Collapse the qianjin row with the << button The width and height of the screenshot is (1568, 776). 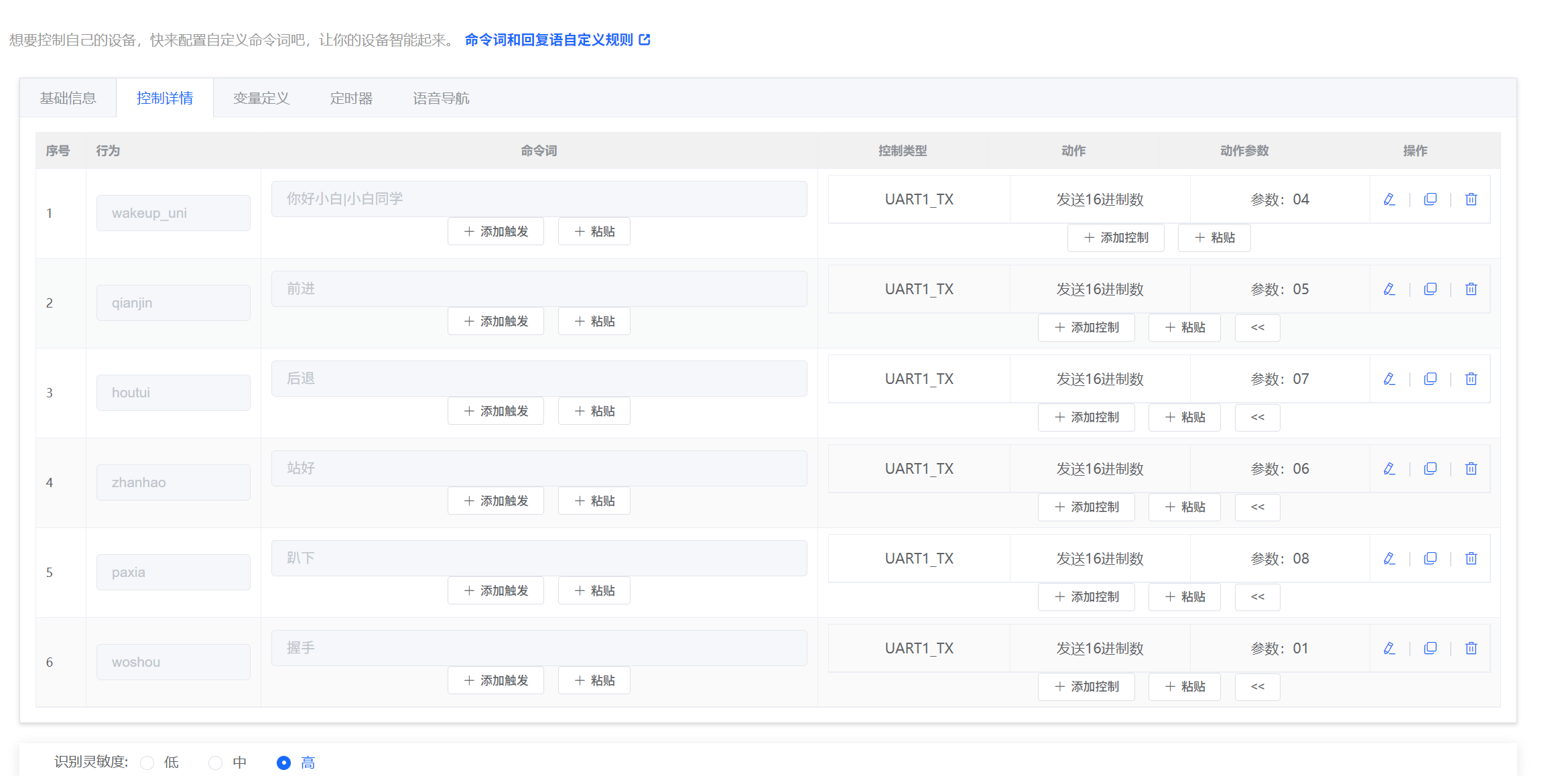click(1257, 327)
